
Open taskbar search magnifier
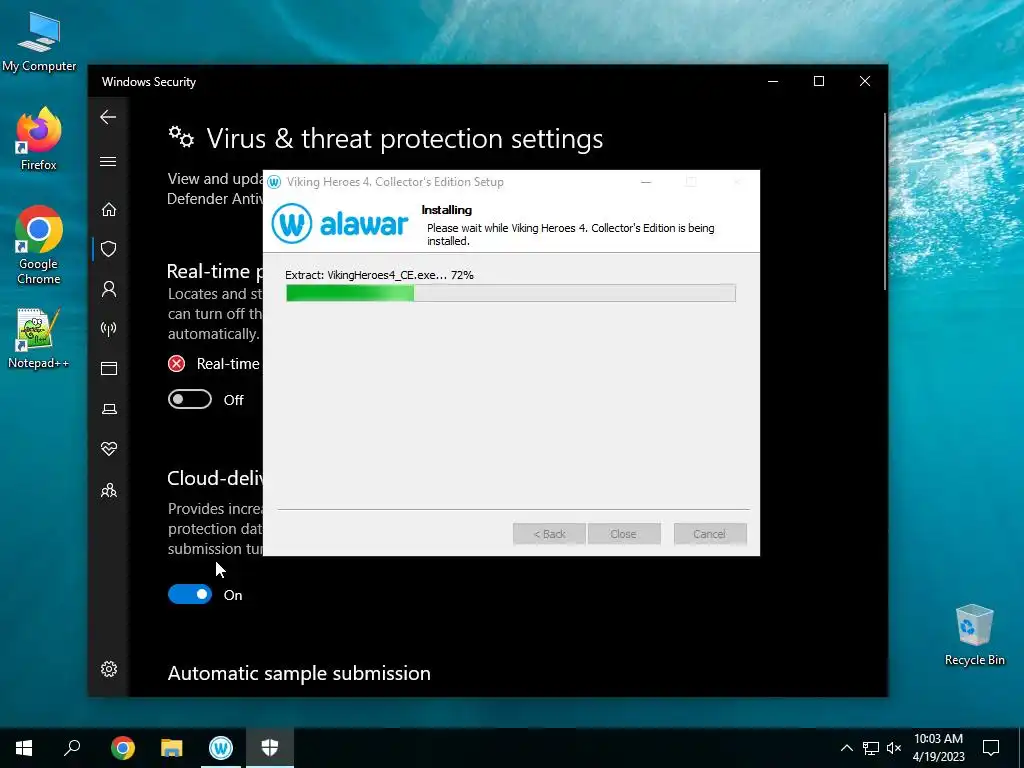(x=72, y=748)
